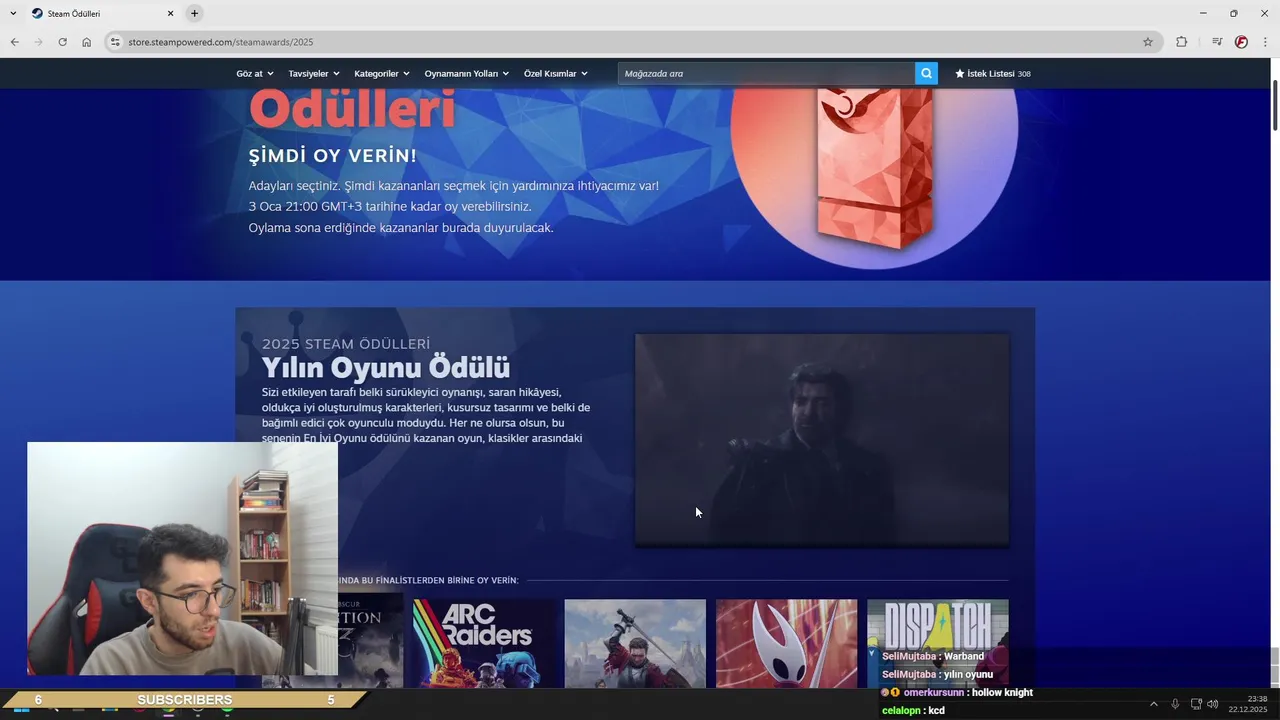Screen dimensions: 1280x720
Task: Open the Chrome three-dot menu
Action: (x=1265, y=42)
